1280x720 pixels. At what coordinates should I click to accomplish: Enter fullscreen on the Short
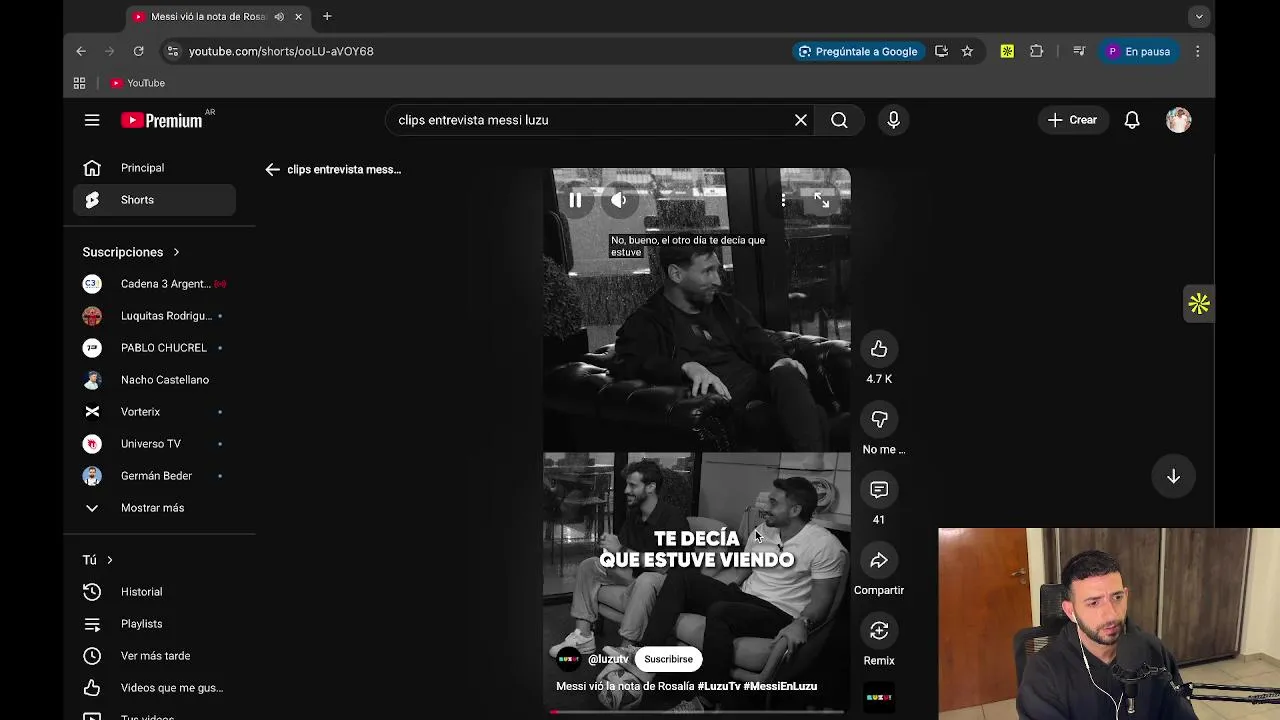(821, 200)
